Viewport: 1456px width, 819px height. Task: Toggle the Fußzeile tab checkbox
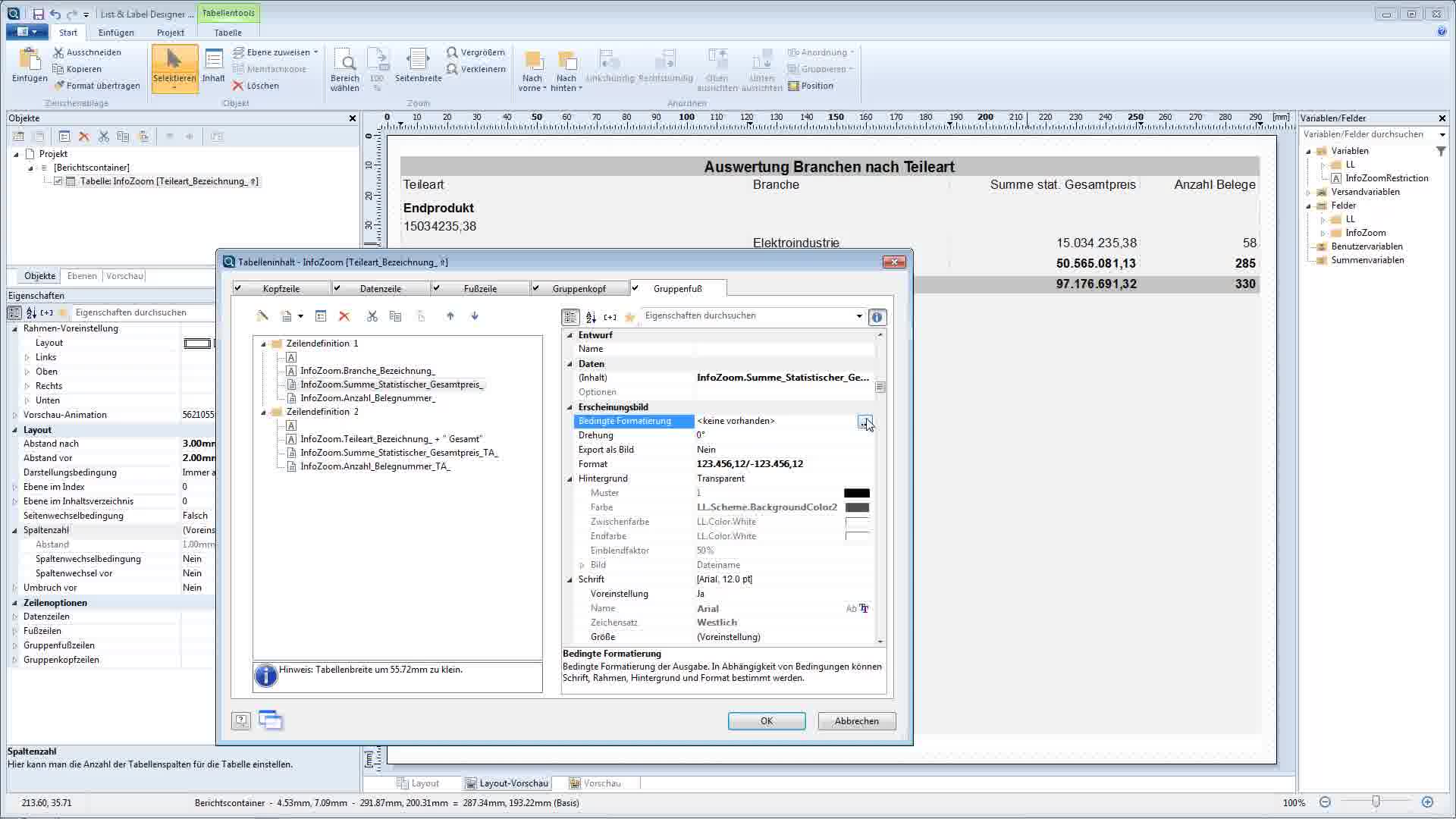[437, 288]
